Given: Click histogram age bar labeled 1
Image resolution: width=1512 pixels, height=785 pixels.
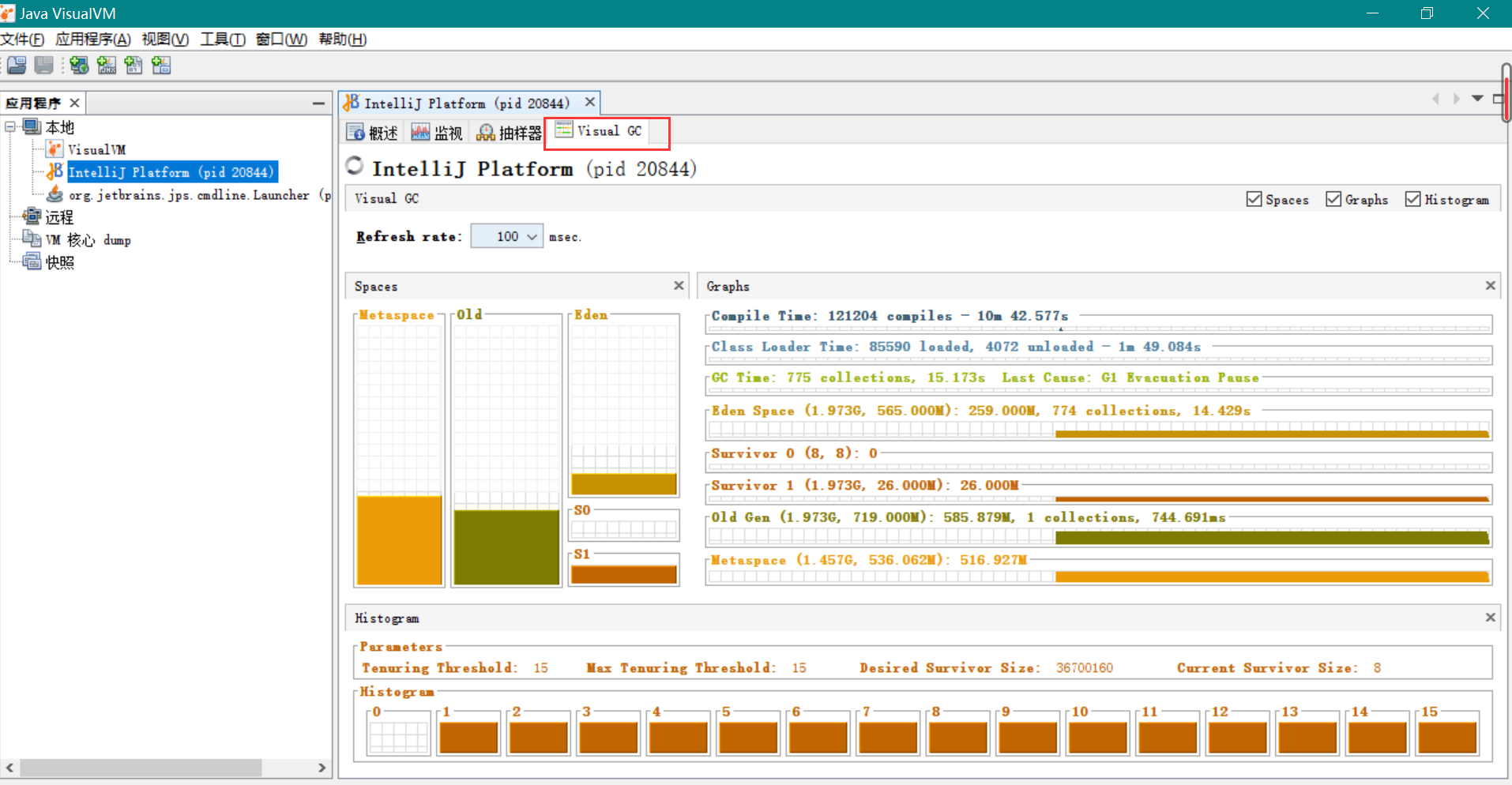Looking at the screenshot, I should (468, 738).
